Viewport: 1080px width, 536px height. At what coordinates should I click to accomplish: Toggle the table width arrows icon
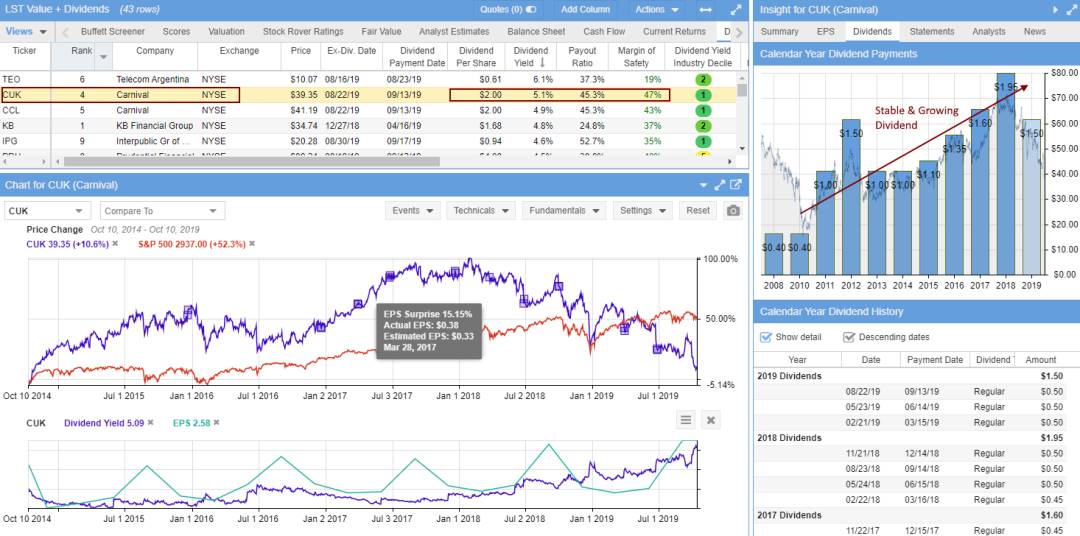tap(706, 10)
